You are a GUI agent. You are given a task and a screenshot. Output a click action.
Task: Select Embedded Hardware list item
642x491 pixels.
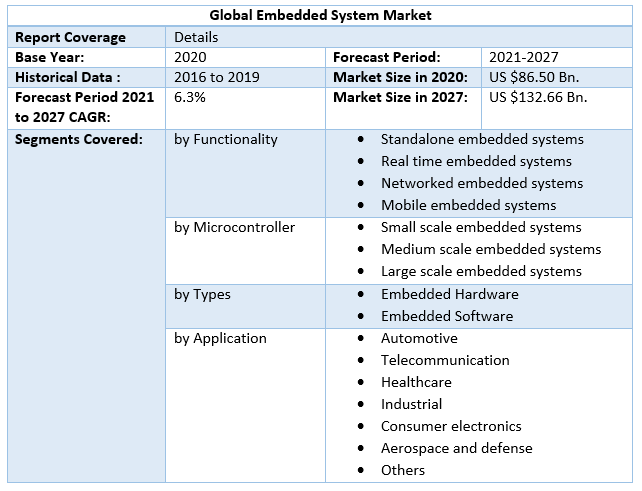[449, 294]
